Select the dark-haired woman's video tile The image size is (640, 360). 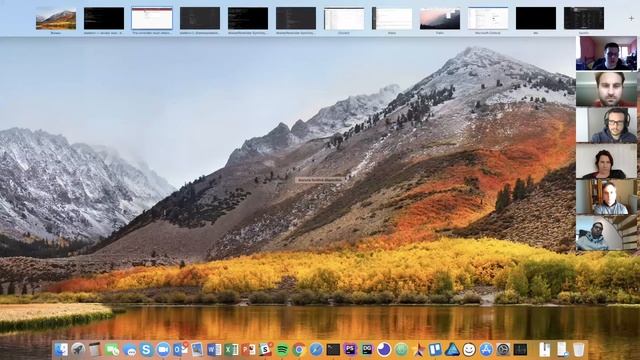click(606, 161)
